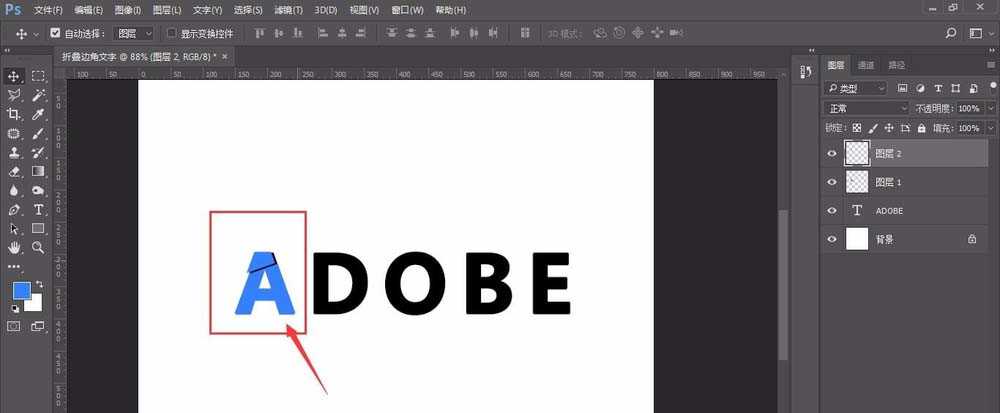Select the Eyedropper tool

point(38,114)
